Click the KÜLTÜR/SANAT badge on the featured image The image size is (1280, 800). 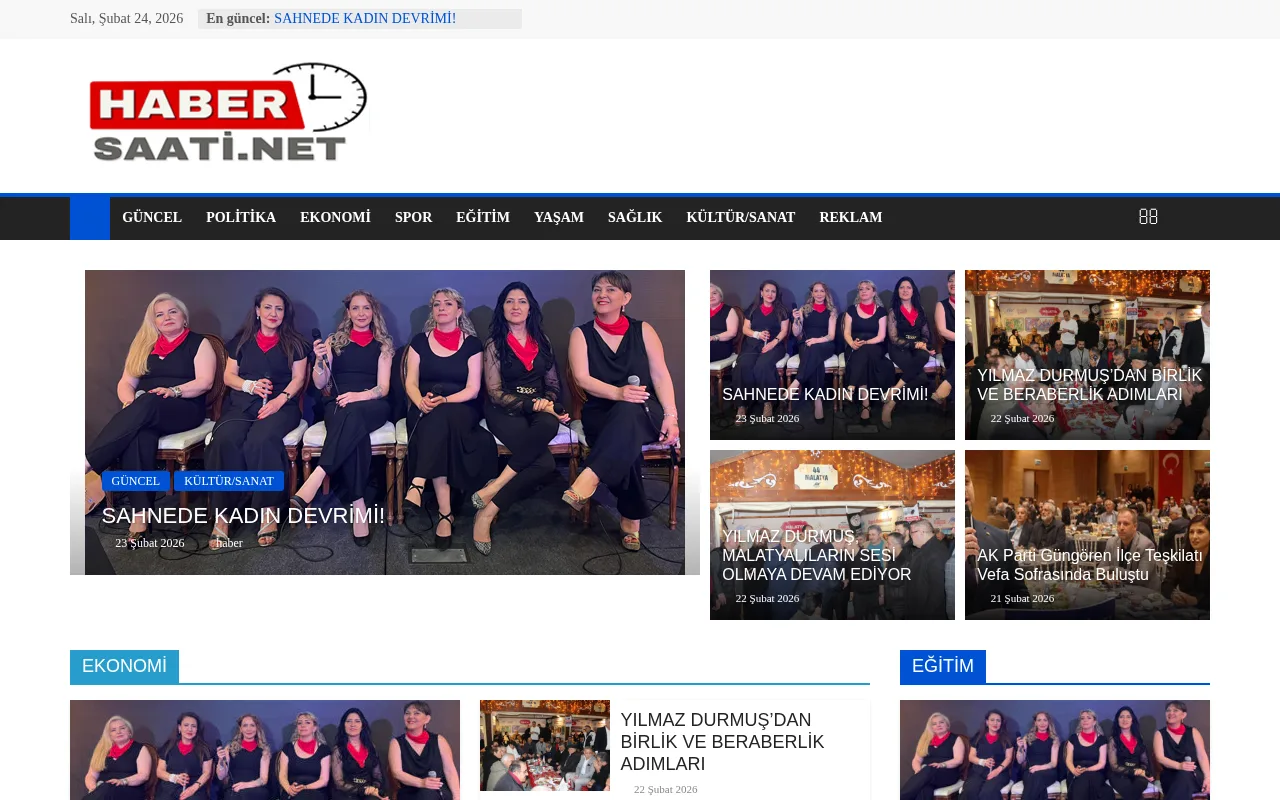[x=229, y=480]
